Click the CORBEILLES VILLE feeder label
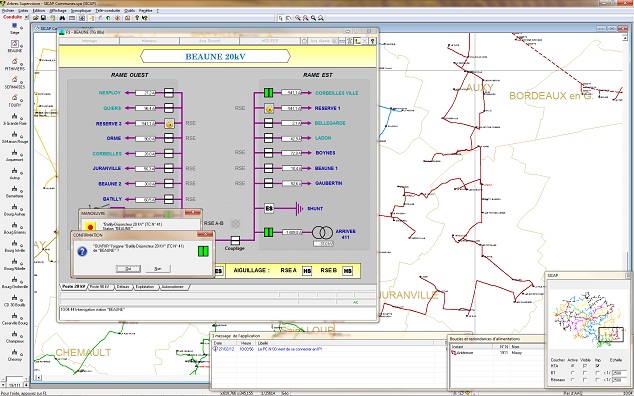634x396 pixels. 336,93
